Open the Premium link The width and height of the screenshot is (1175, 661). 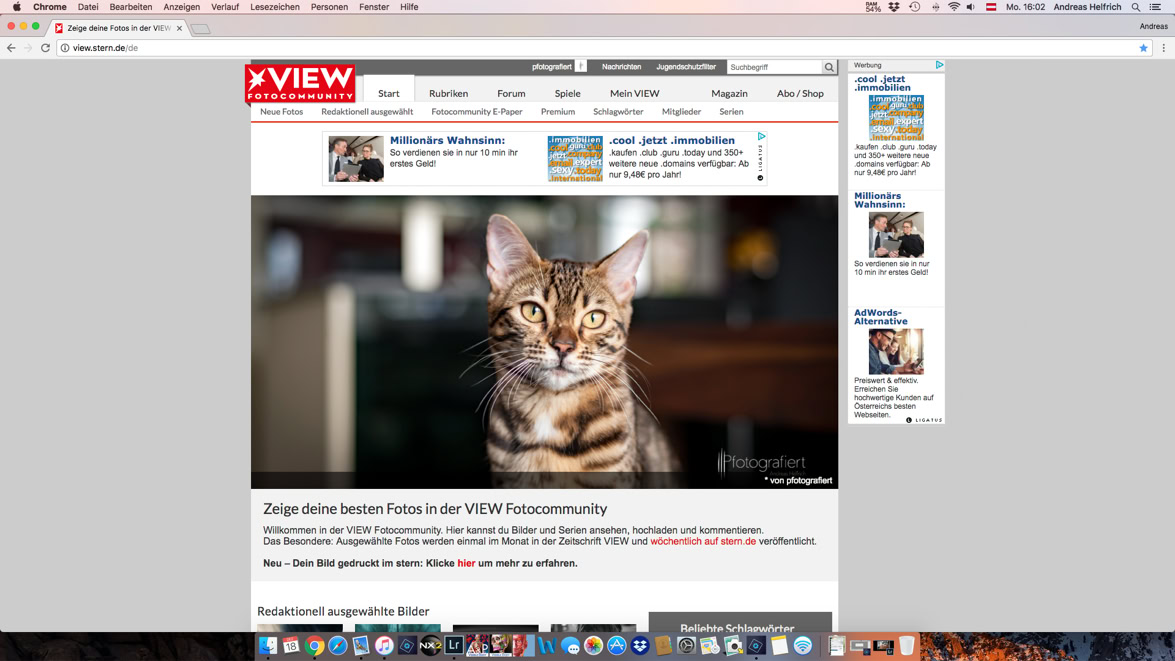(x=558, y=112)
